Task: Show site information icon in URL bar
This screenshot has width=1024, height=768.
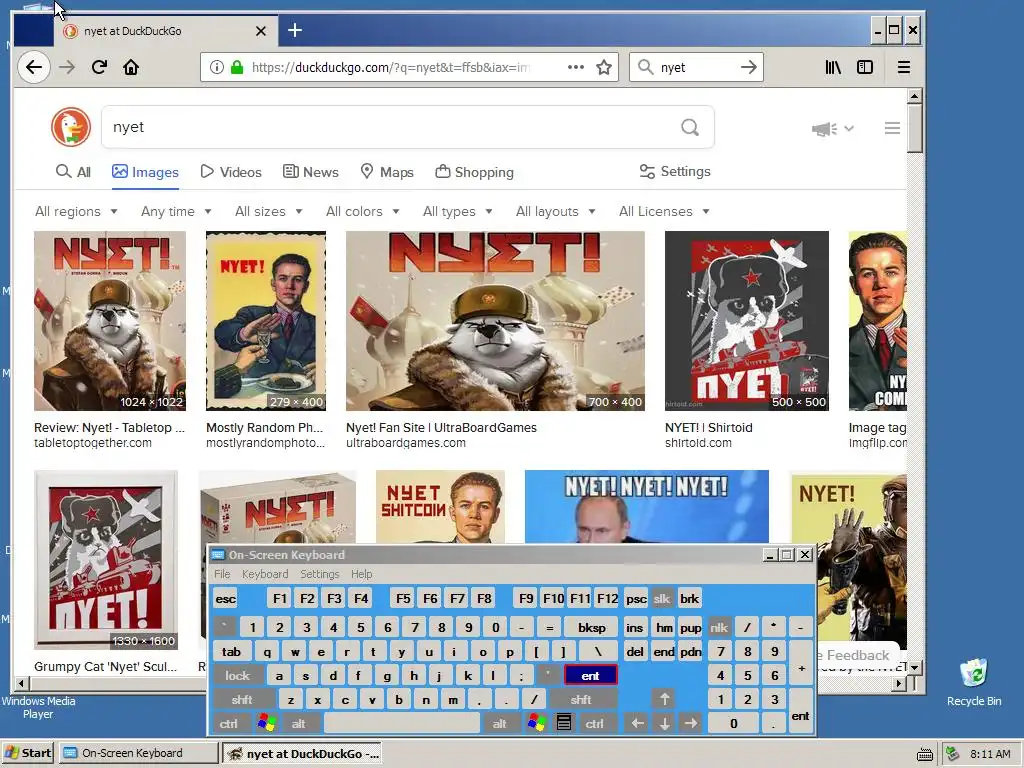Action: (216, 67)
